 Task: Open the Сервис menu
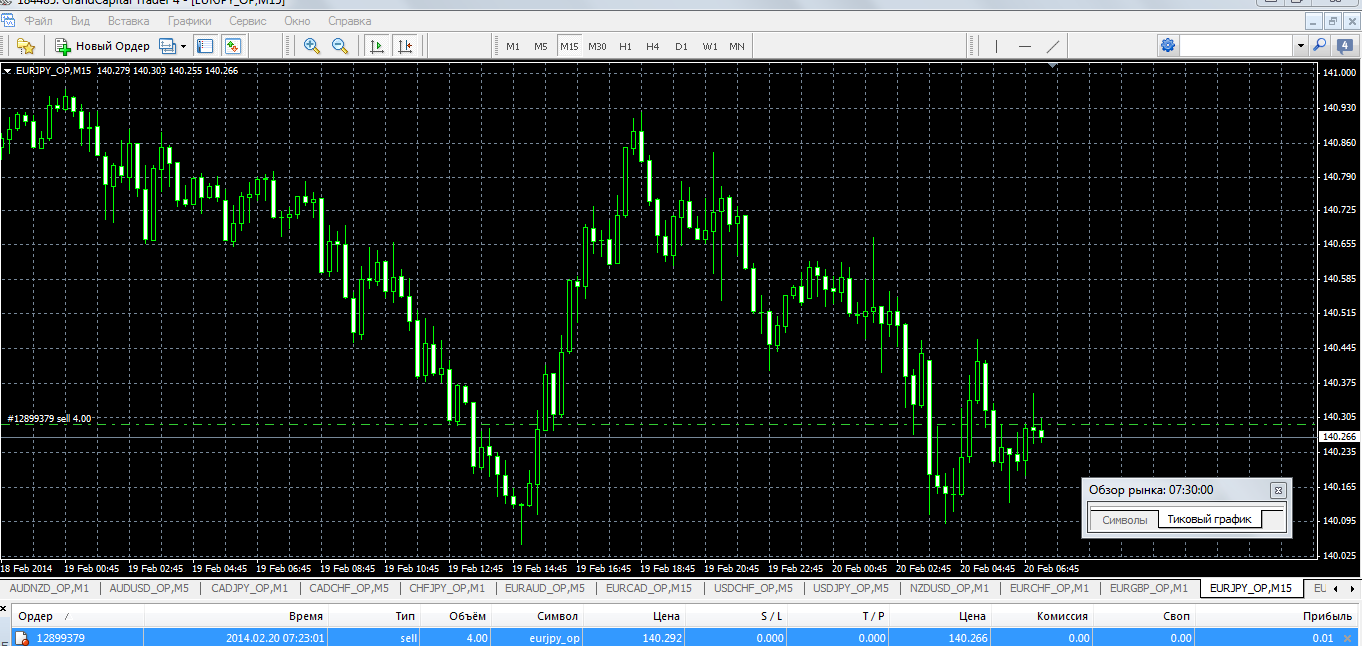click(x=247, y=20)
